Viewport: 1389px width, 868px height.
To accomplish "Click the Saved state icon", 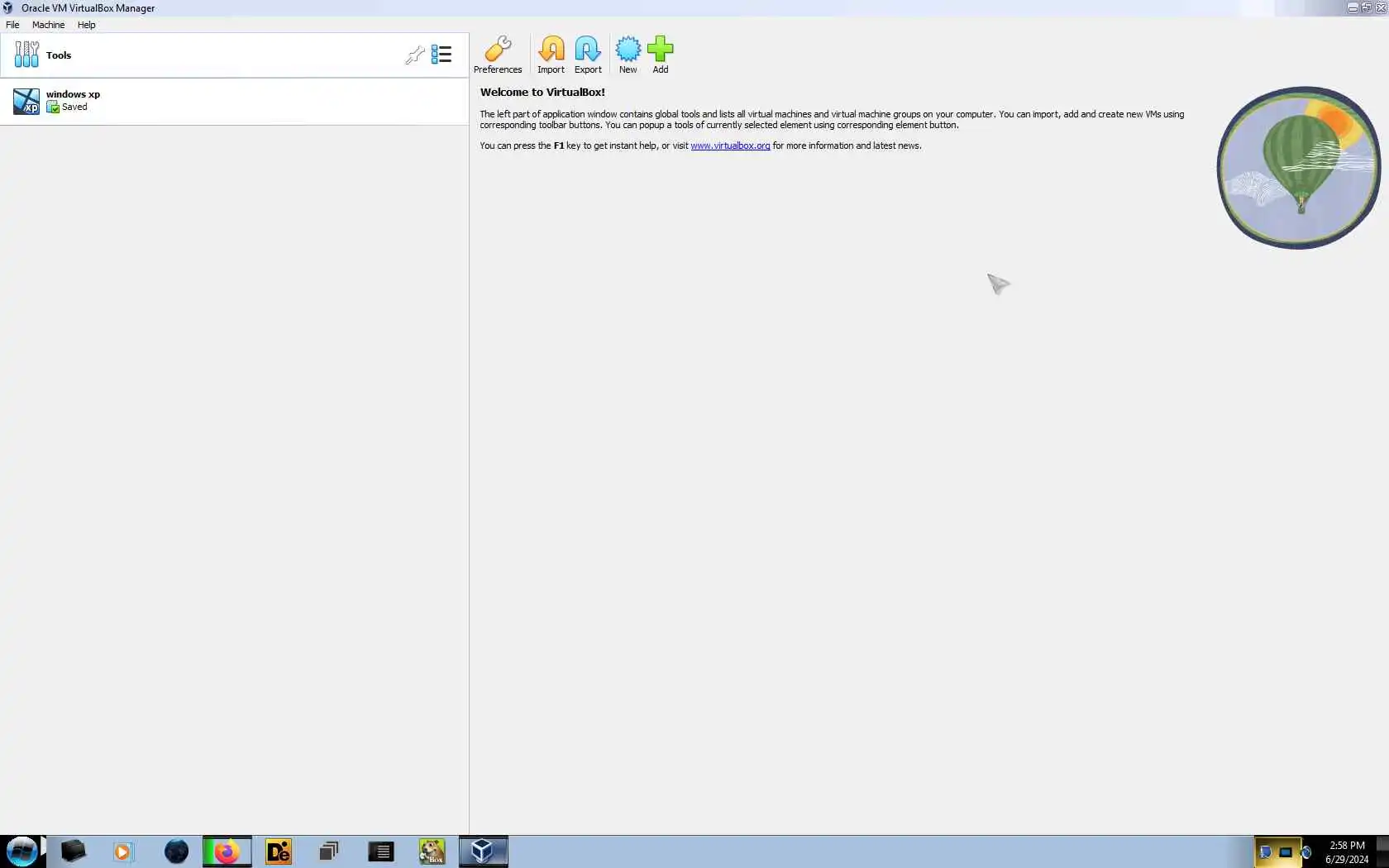I will click(x=53, y=107).
